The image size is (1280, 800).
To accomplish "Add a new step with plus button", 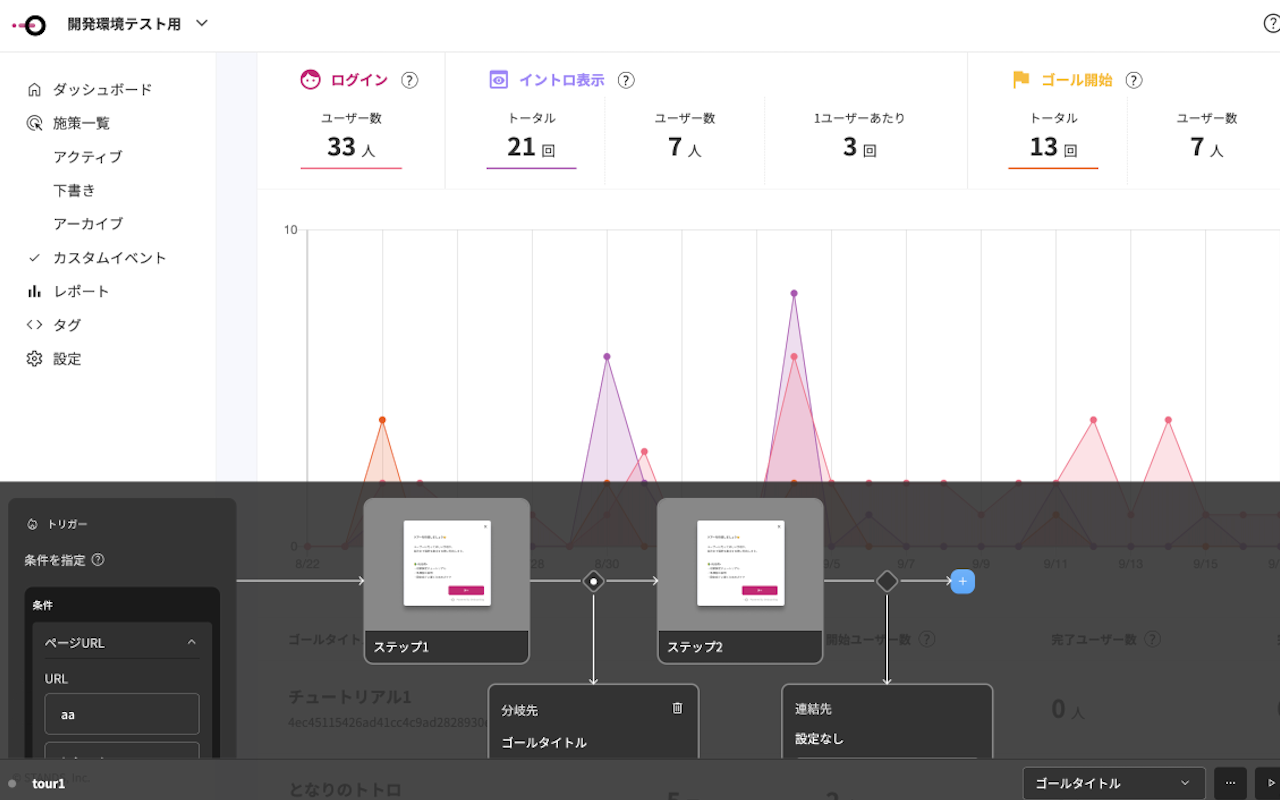I will 962,581.
